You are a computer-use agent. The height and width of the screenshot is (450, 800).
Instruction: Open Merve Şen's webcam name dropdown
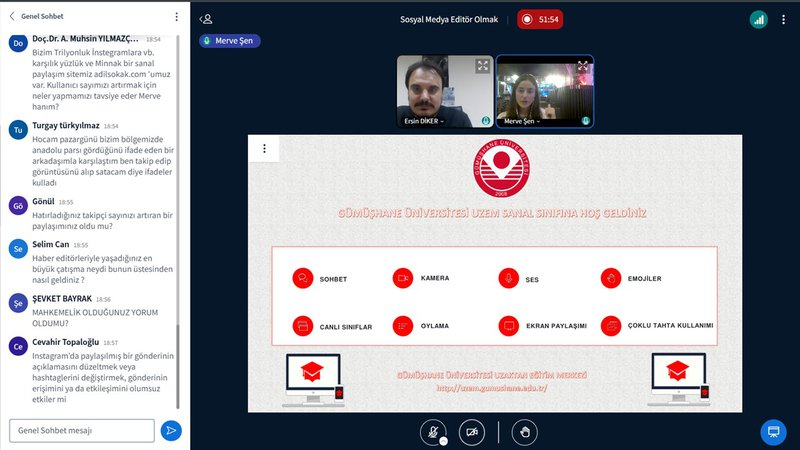pos(523,121)
